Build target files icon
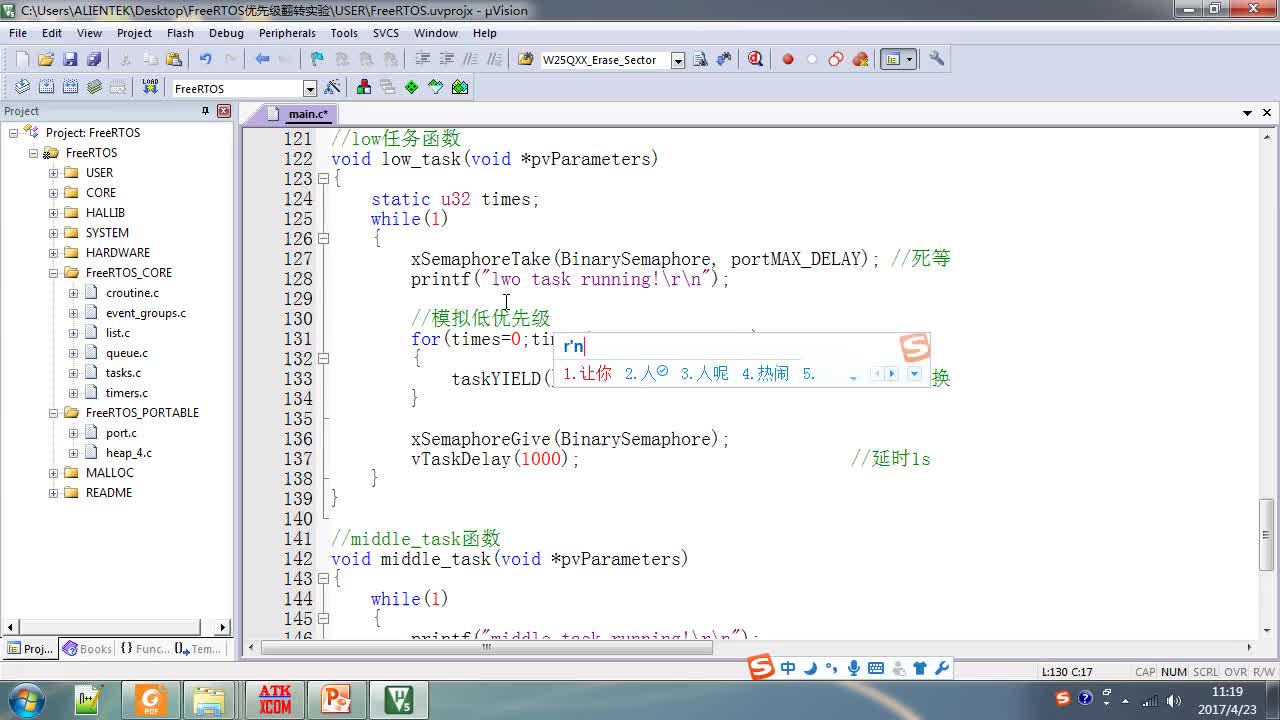Viewport: 1280px width, 720px height. [x=46, y=88]
